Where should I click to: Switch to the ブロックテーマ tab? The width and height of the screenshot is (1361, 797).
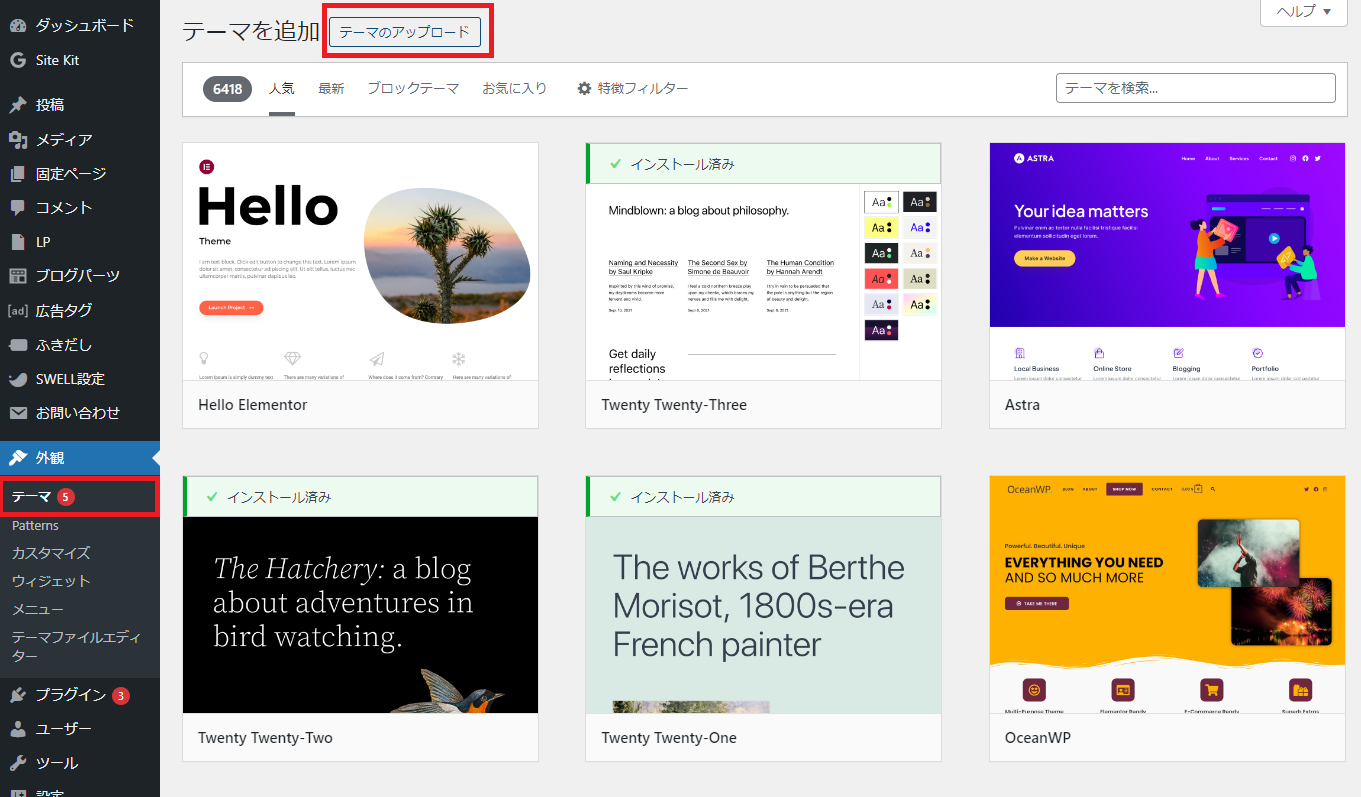(x=413, y=88)
